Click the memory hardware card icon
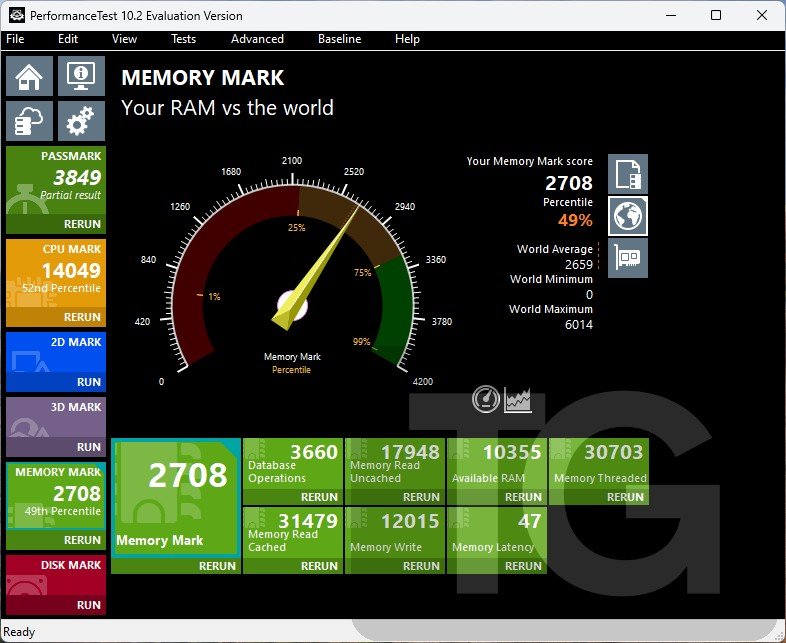The image size is (786, 643). point(628,258)
